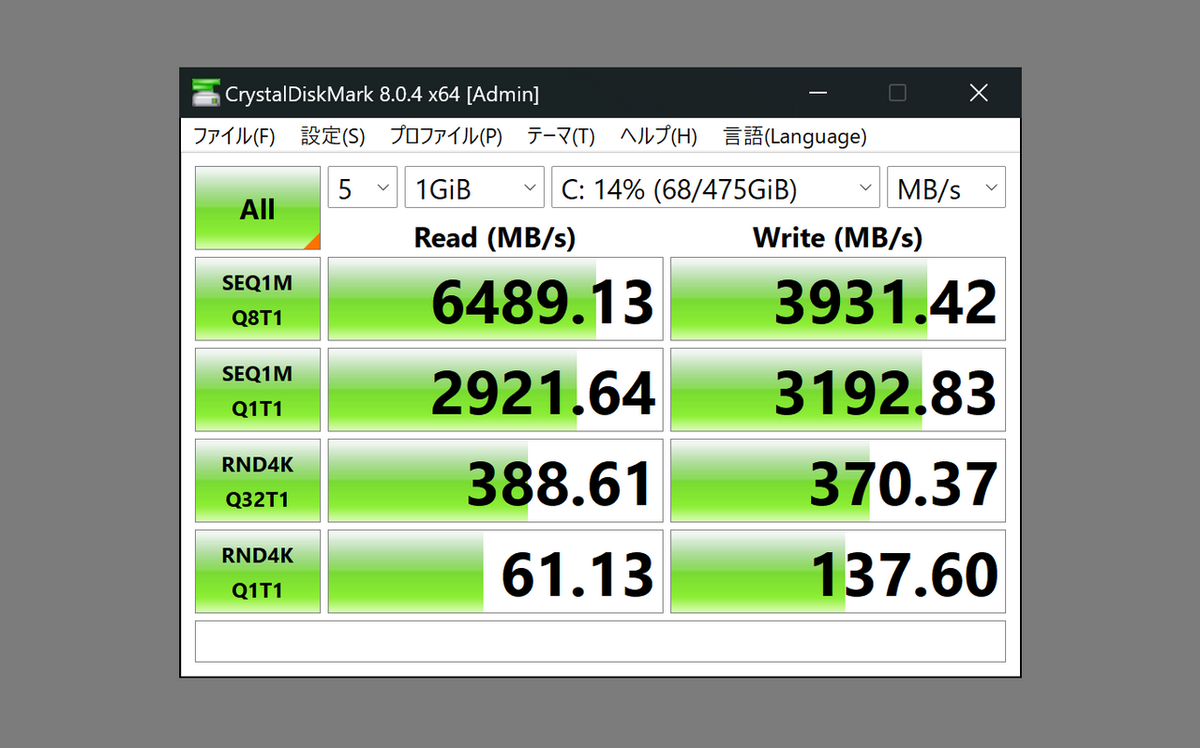Open the プロファイル(P) menu
The image size is (1200, 748).
446,136
